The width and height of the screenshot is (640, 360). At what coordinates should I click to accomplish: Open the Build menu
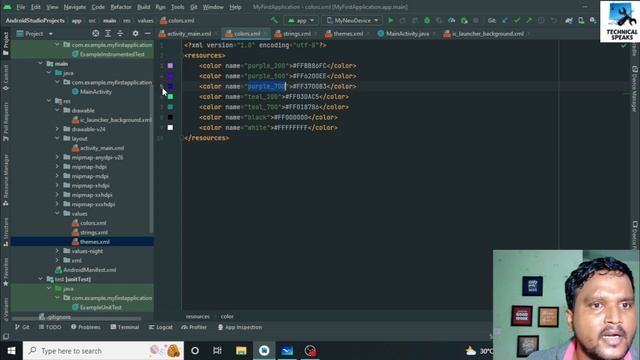click(x=143, y=7)
